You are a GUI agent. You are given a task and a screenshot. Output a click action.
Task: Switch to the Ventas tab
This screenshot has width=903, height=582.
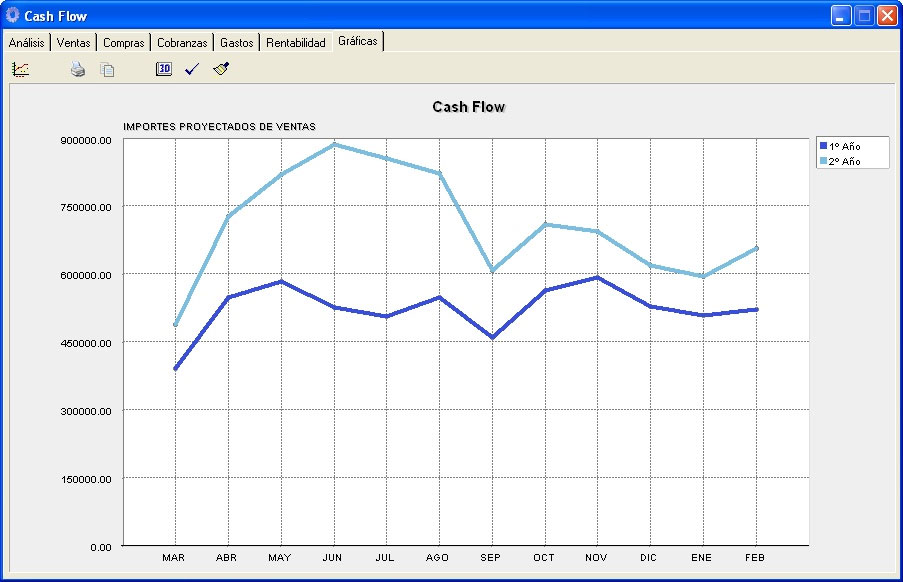74,43
